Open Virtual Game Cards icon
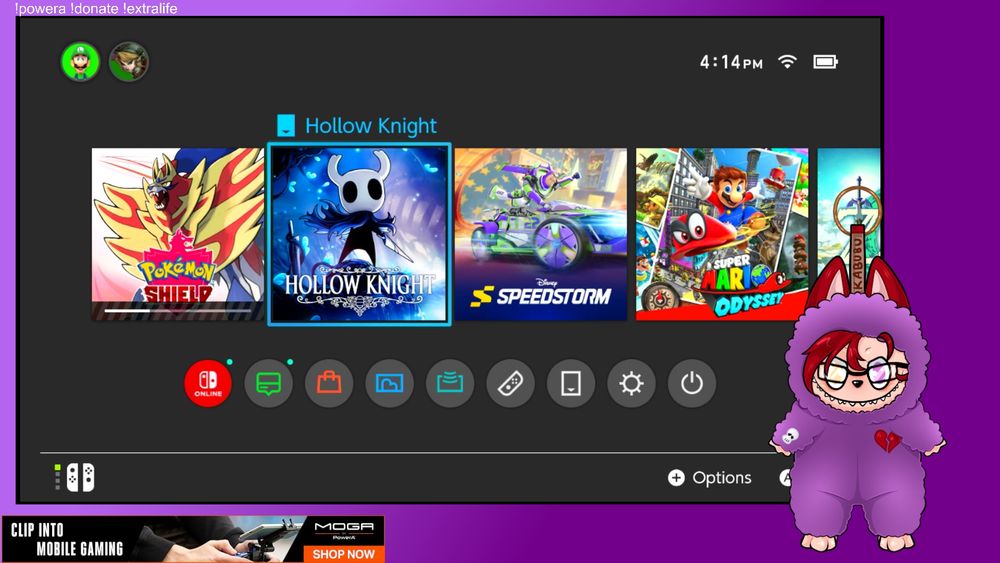 (x=571, y=383)
